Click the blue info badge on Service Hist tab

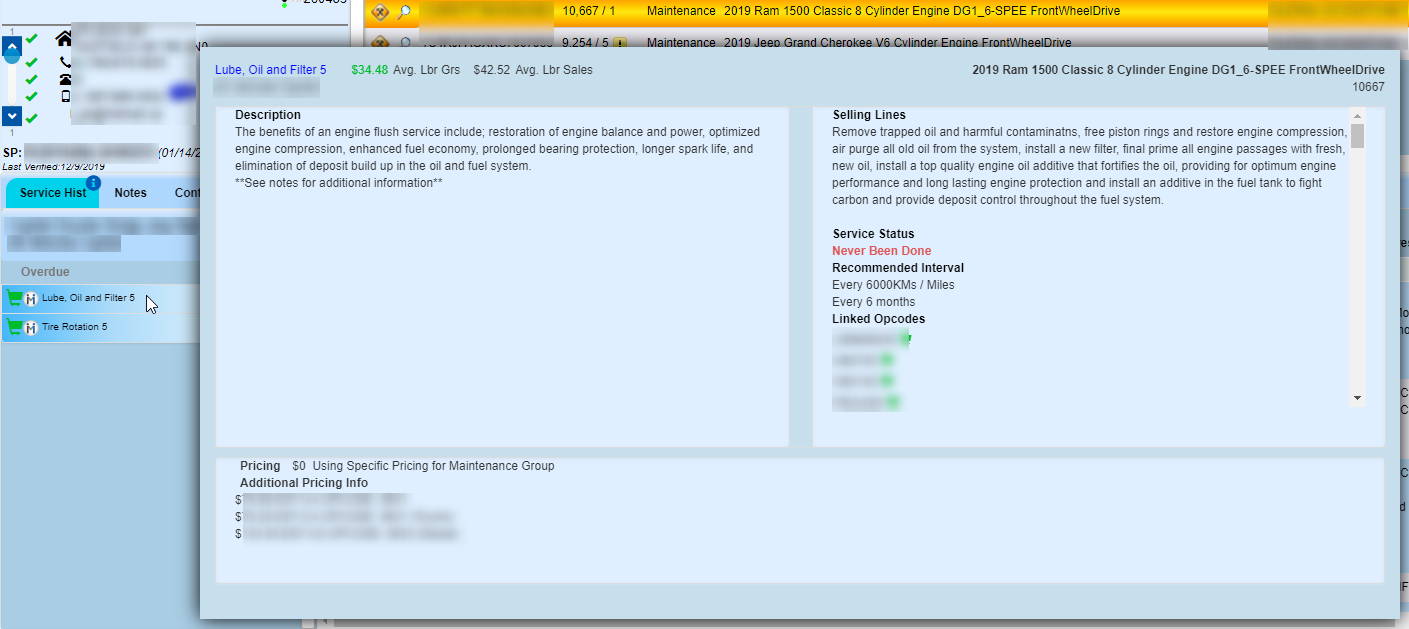(x=93, y=183)
